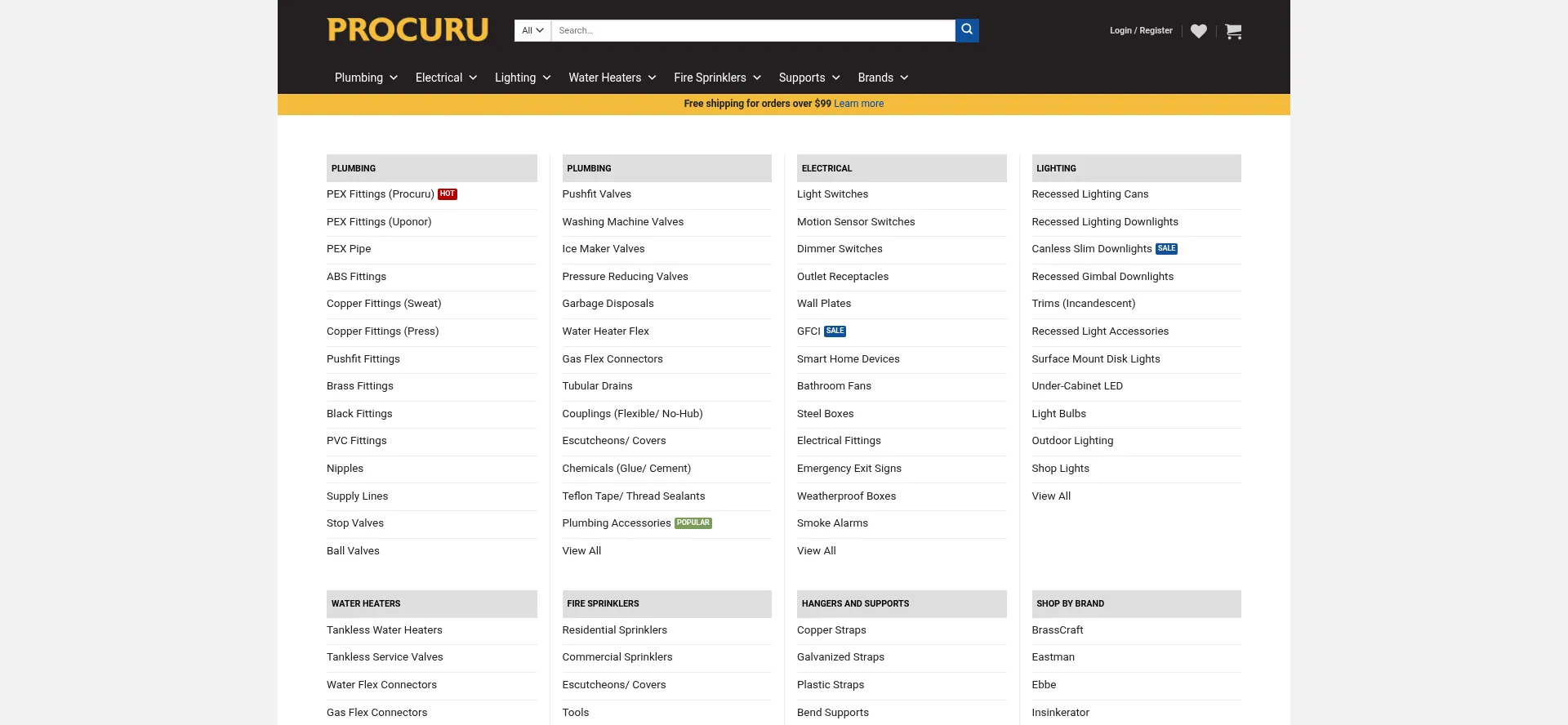Open Pushfit Valves category
Viewport: 1568px width, 725px height.
click(596, 194)
